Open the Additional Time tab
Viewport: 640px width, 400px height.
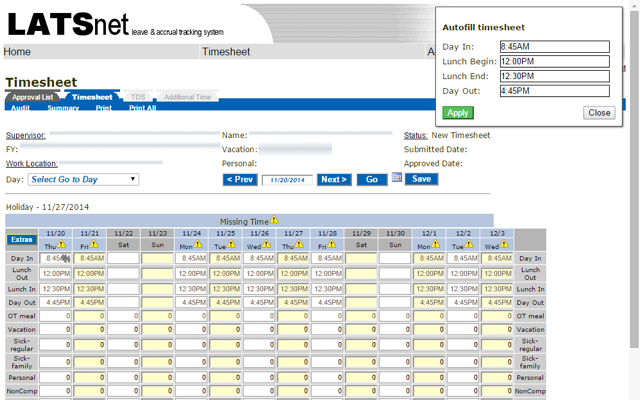click(187, 97)
